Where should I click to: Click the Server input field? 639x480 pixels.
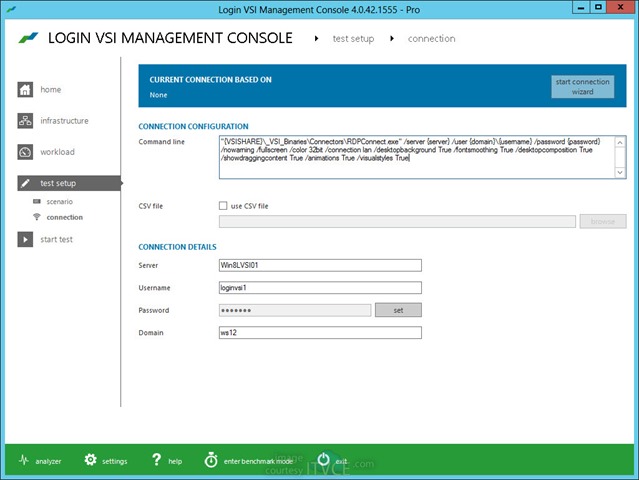(320, 265)
